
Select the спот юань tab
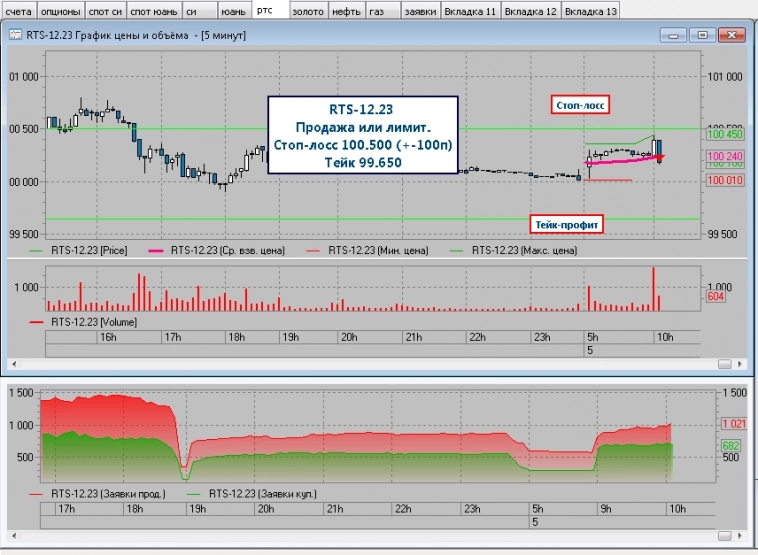149,11
